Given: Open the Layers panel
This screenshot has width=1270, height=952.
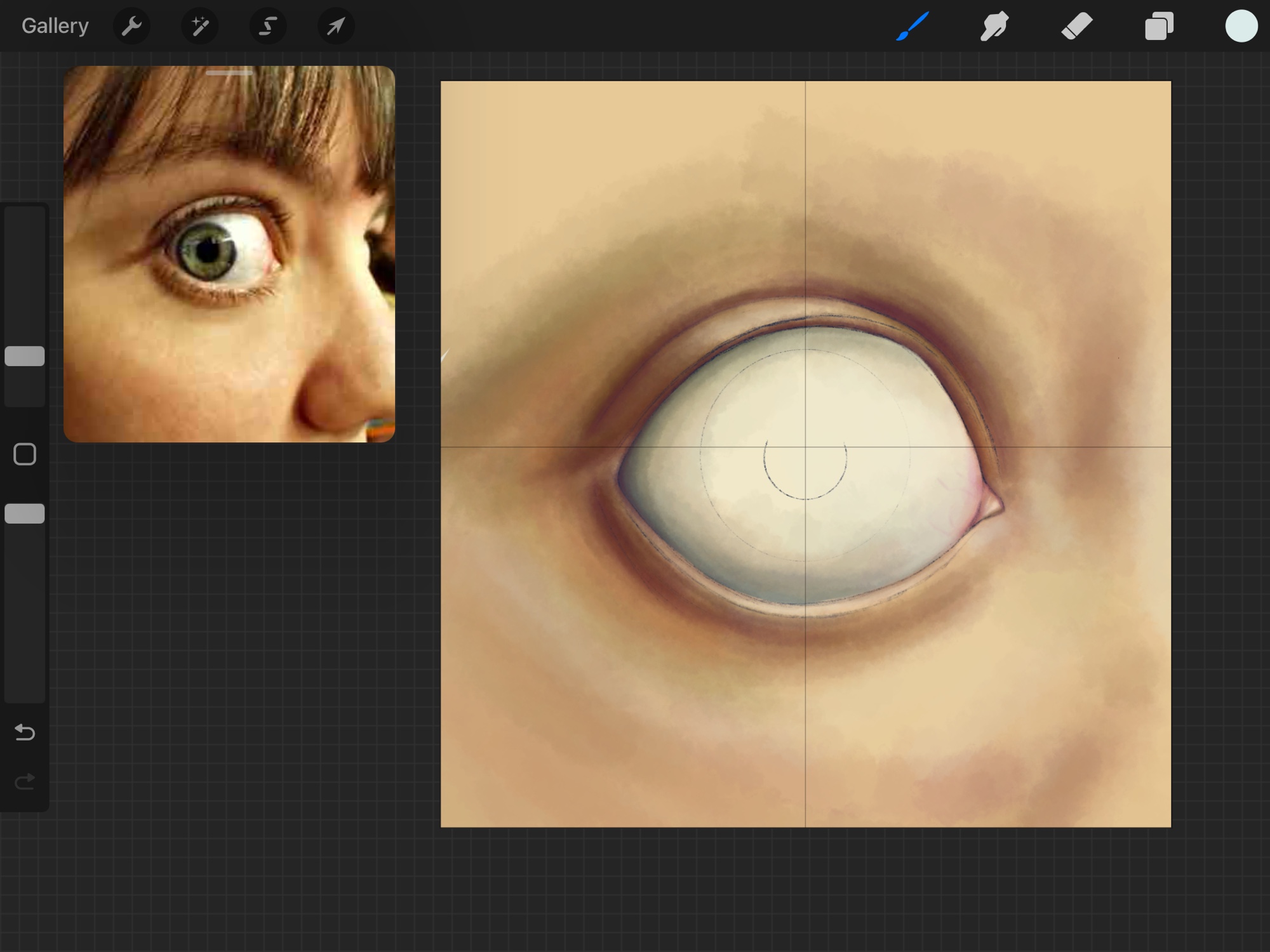Looking at the screenshot, I should click(x=1159, y=26).
